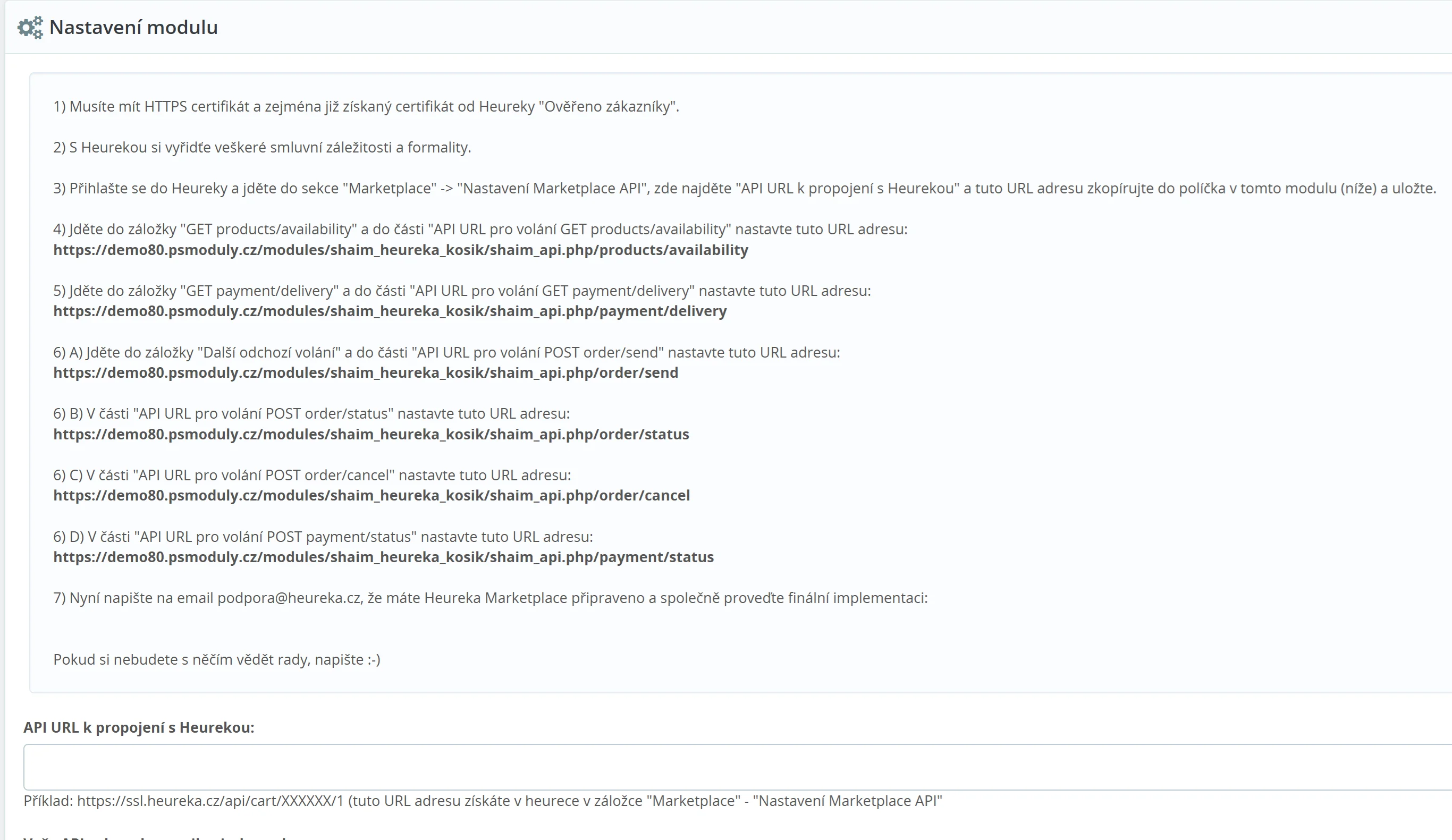Click the bold products/availability URL

pos(400,250)
